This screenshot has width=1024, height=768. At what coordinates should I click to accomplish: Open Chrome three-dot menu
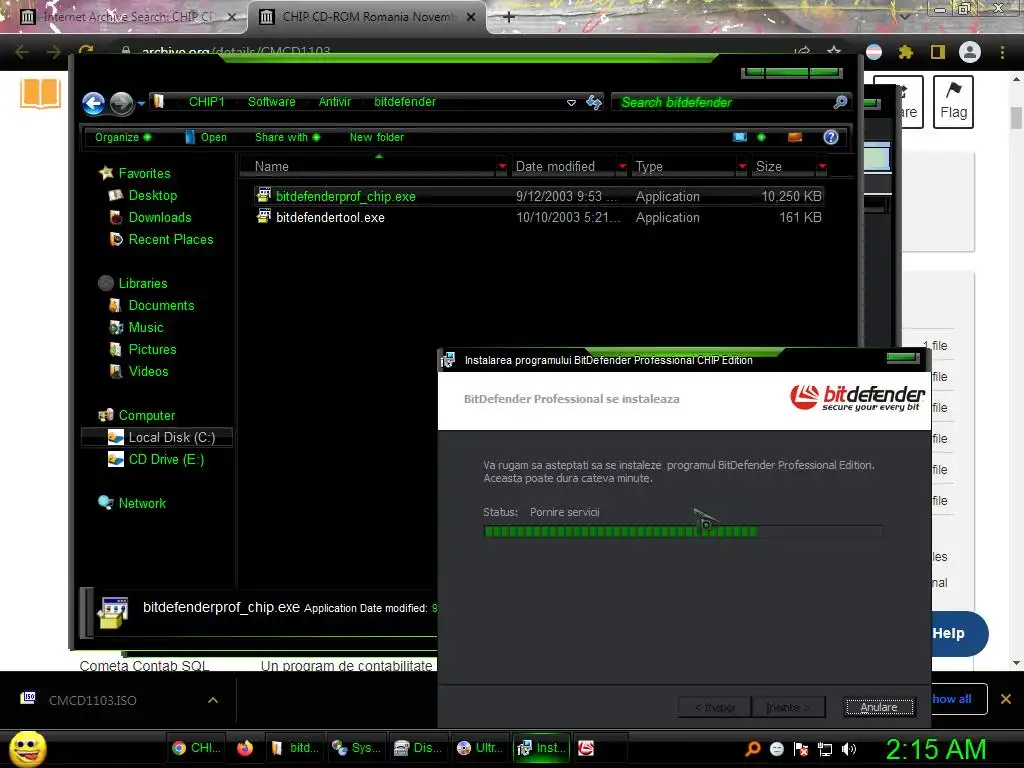tap(1002, 52)
